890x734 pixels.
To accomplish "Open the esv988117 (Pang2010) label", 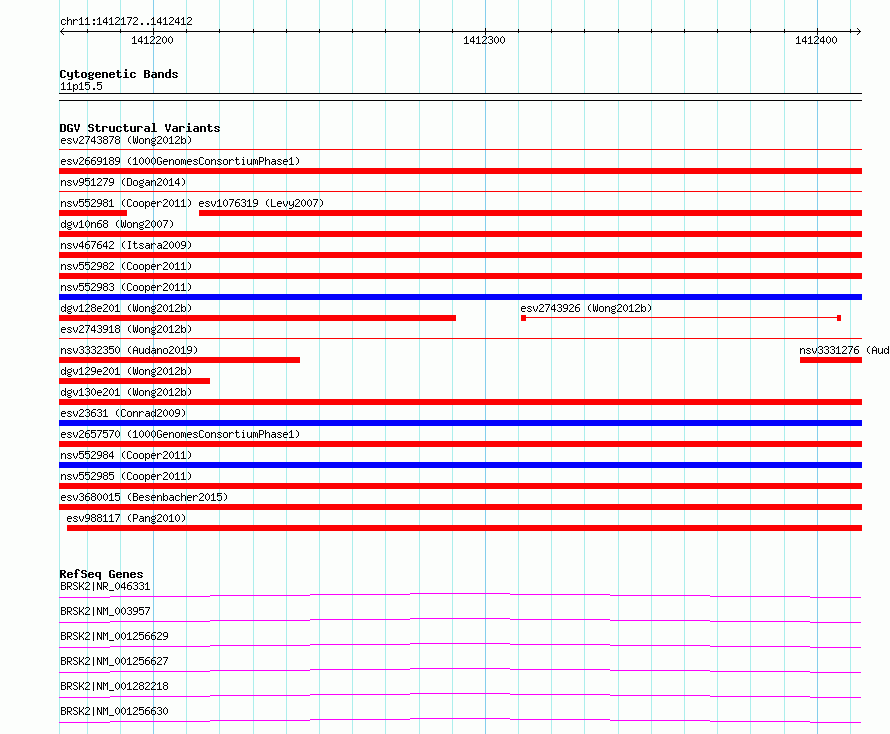I will 126,518.
